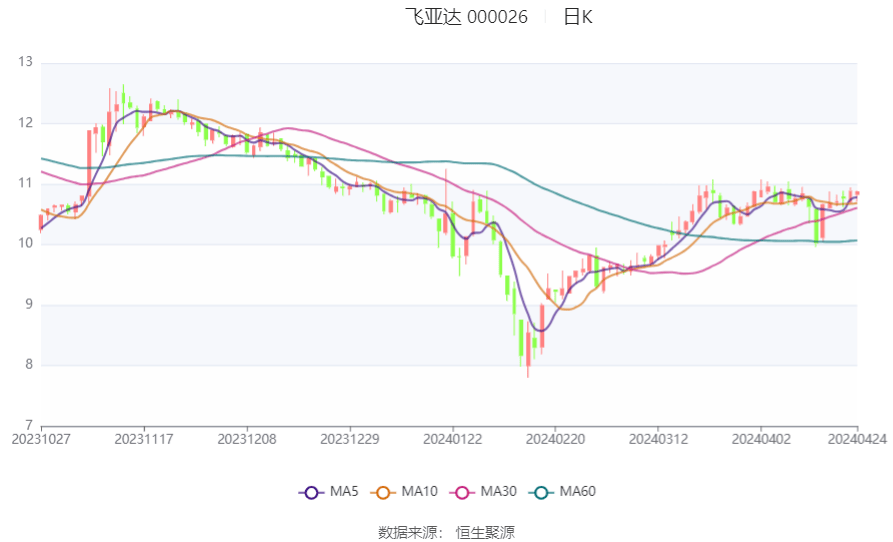Click the 20240220 x-axis date label
The image size is (893, 542).
[555, 440]
